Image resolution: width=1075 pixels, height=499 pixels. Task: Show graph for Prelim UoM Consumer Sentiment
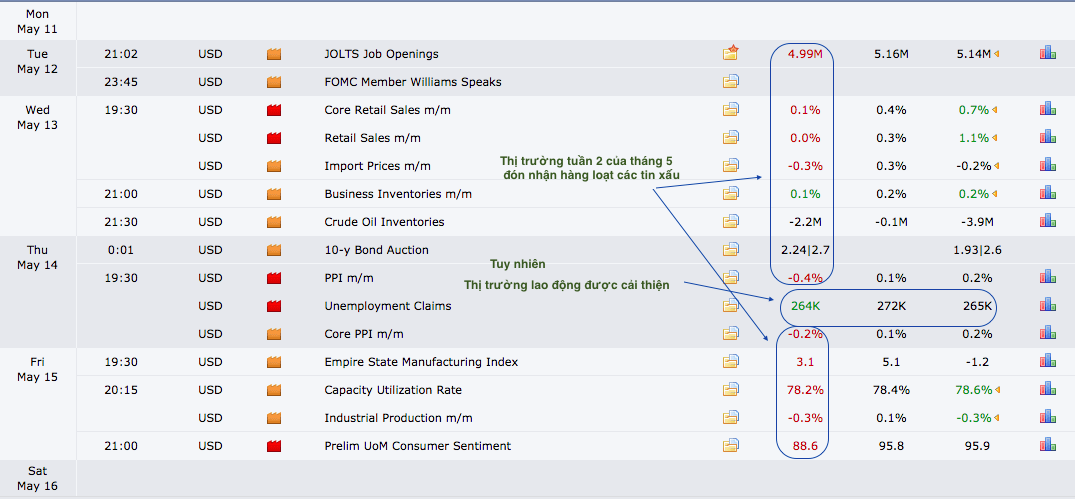[1047, 446]
